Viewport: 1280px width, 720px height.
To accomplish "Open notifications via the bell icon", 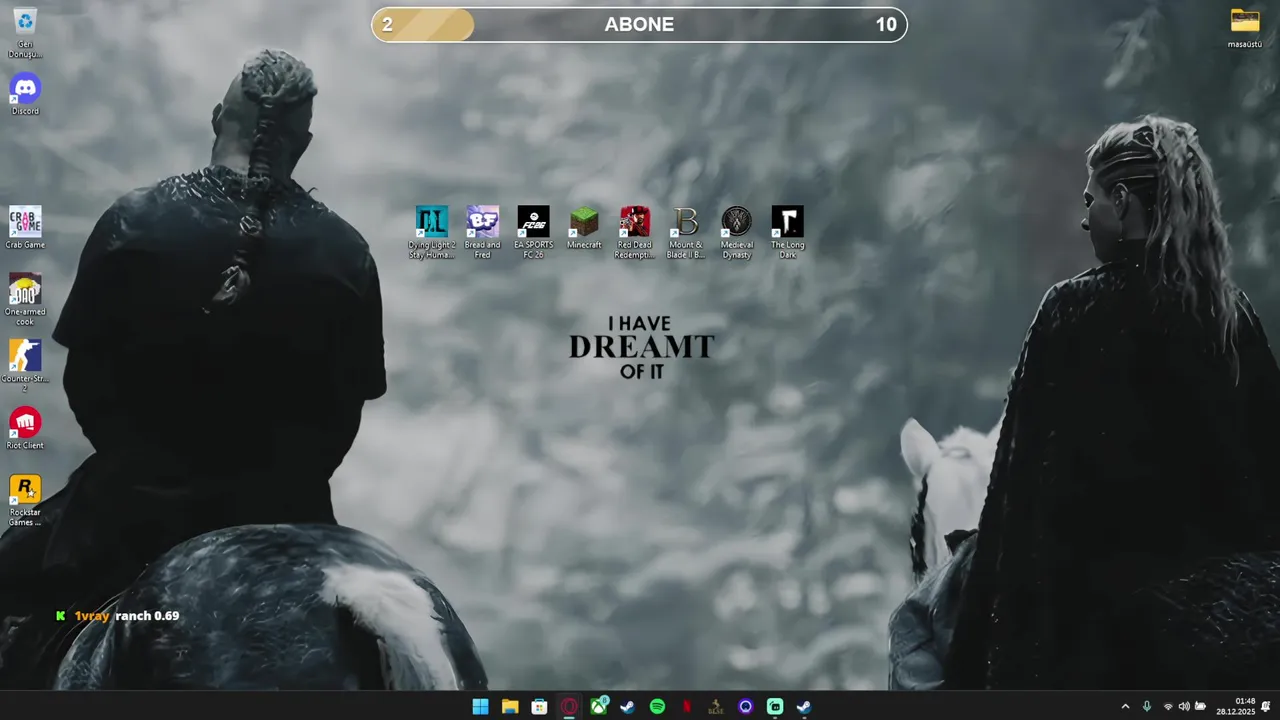I will pyautogui.click(x=1266, y=706).
